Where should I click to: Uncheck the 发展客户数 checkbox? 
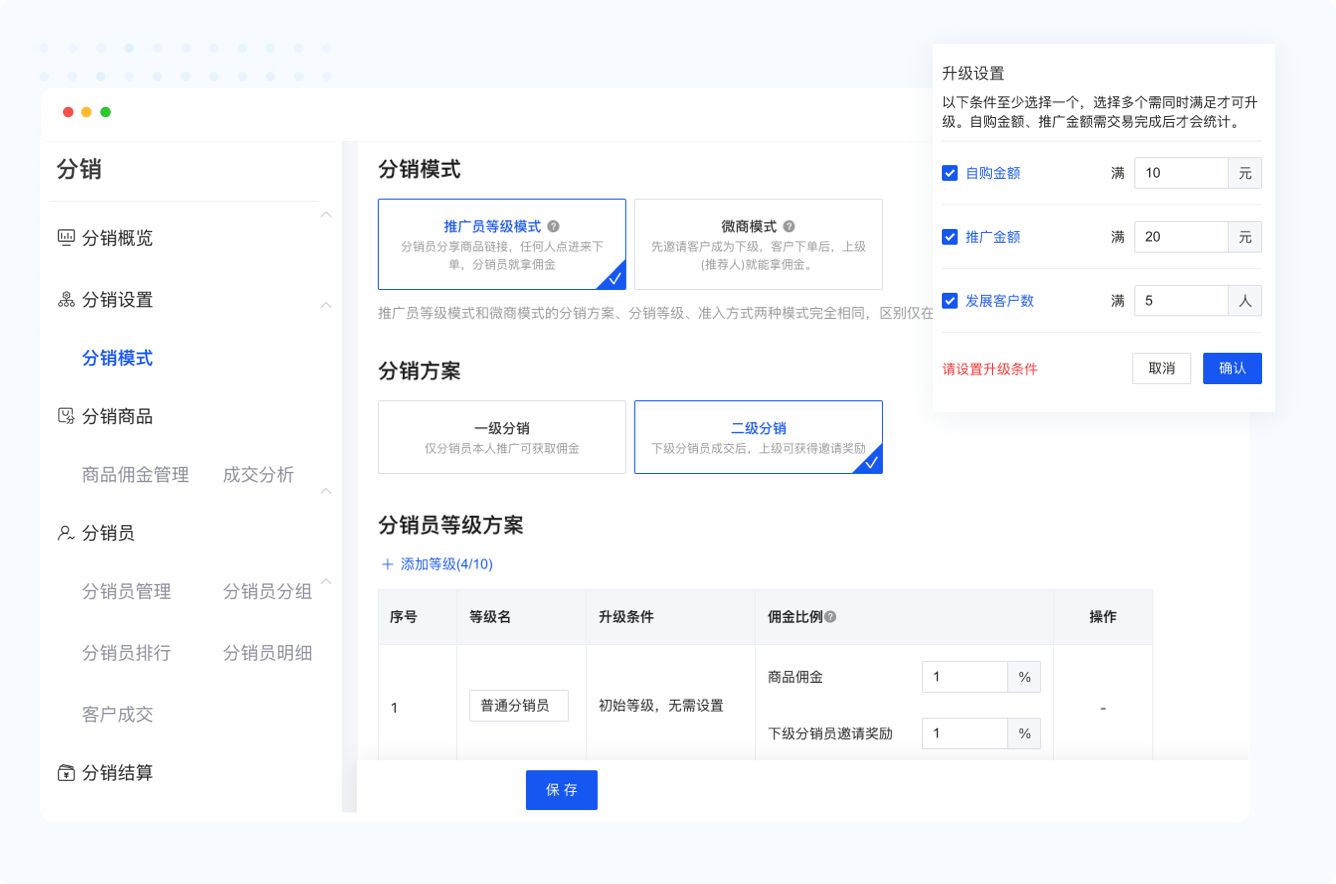950,300
